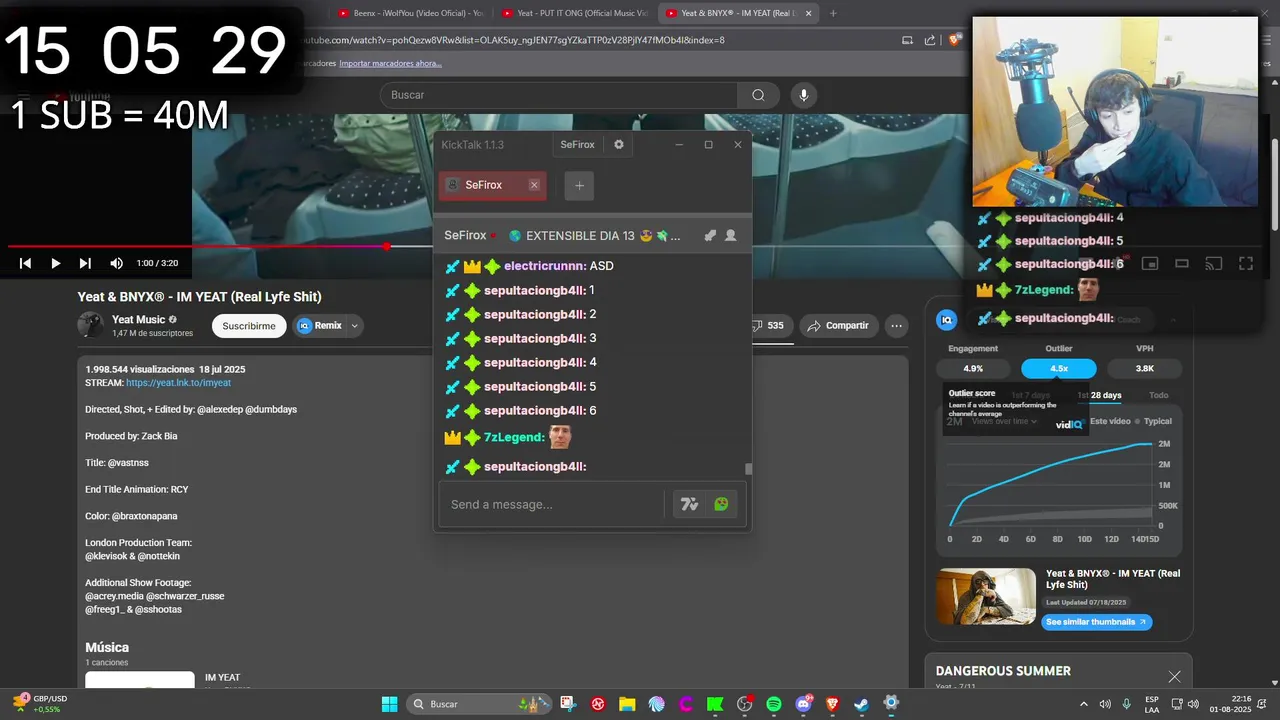
Task: Click the SeFirox account button in KickTalk title bar
Action: tap(577, 144)
